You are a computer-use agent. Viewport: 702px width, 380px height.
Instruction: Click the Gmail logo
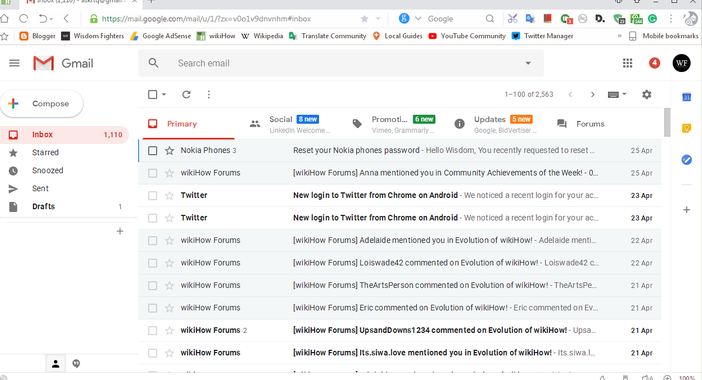[63, 63]
